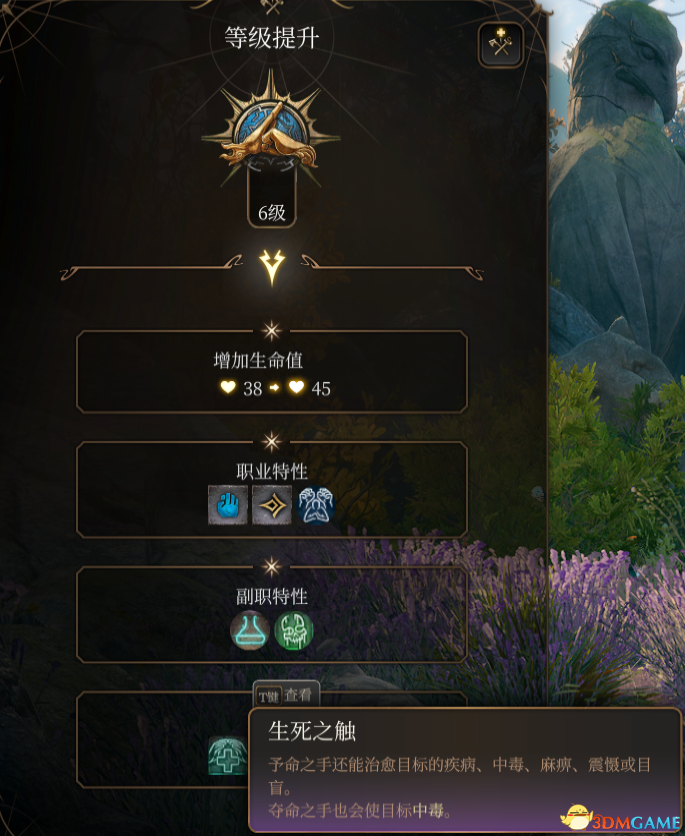Click the T键 查看 inspect hint
Screen dimensions: 685x836
point(286,695)
